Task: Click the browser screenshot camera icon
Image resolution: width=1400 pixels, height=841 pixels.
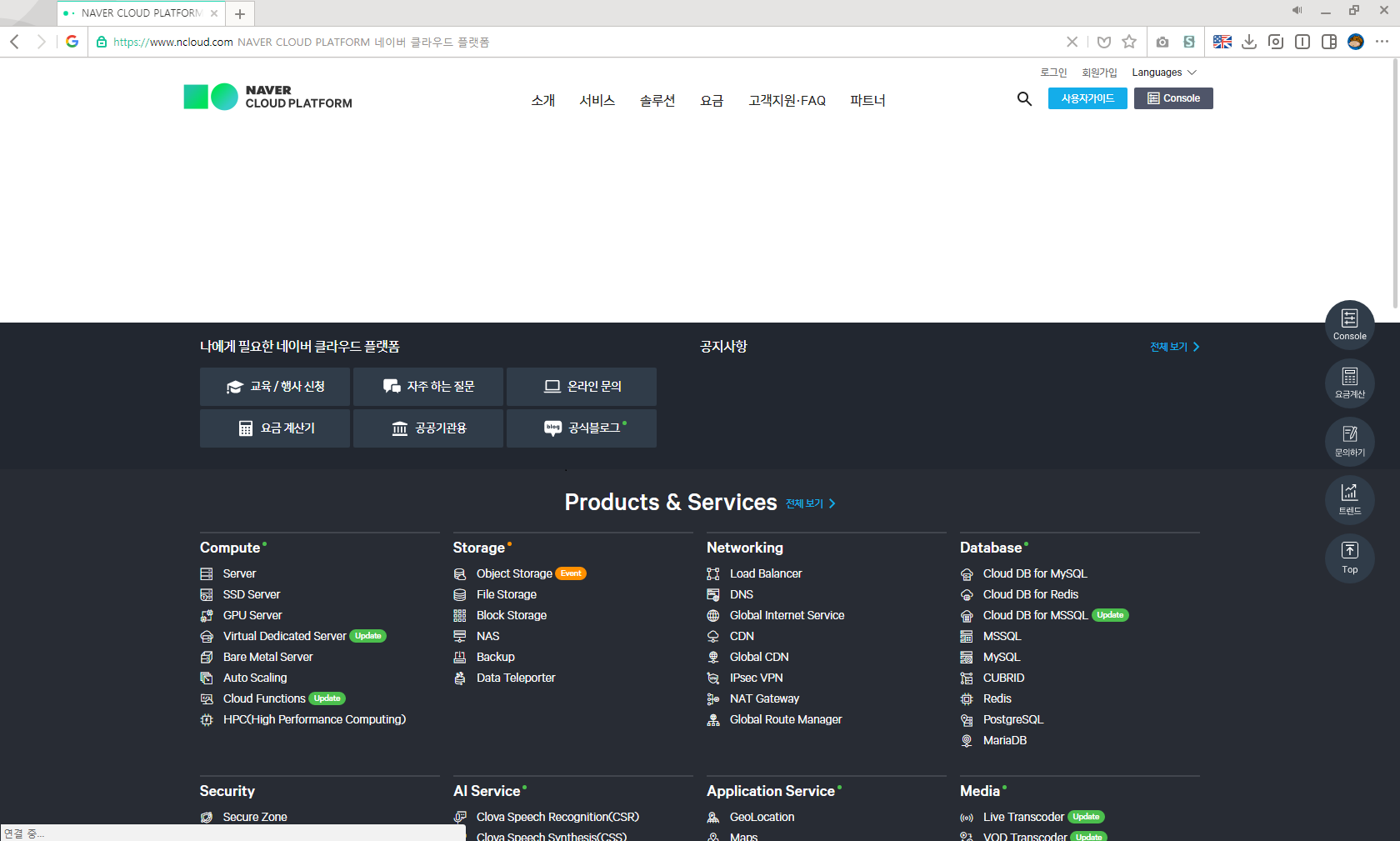Action: pos(1162,42)
